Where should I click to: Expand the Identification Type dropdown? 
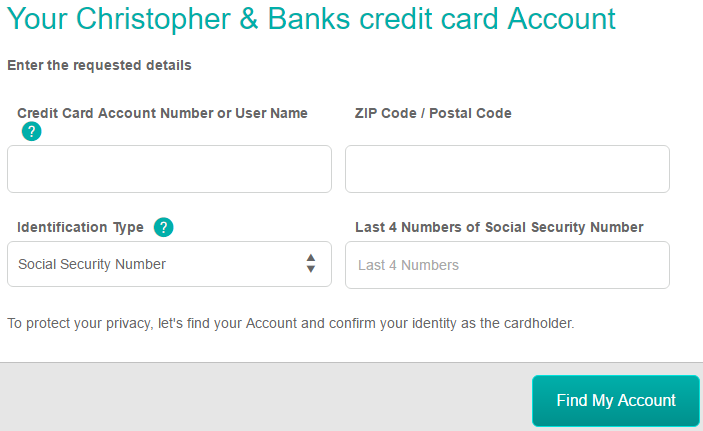tap(169, 264)
